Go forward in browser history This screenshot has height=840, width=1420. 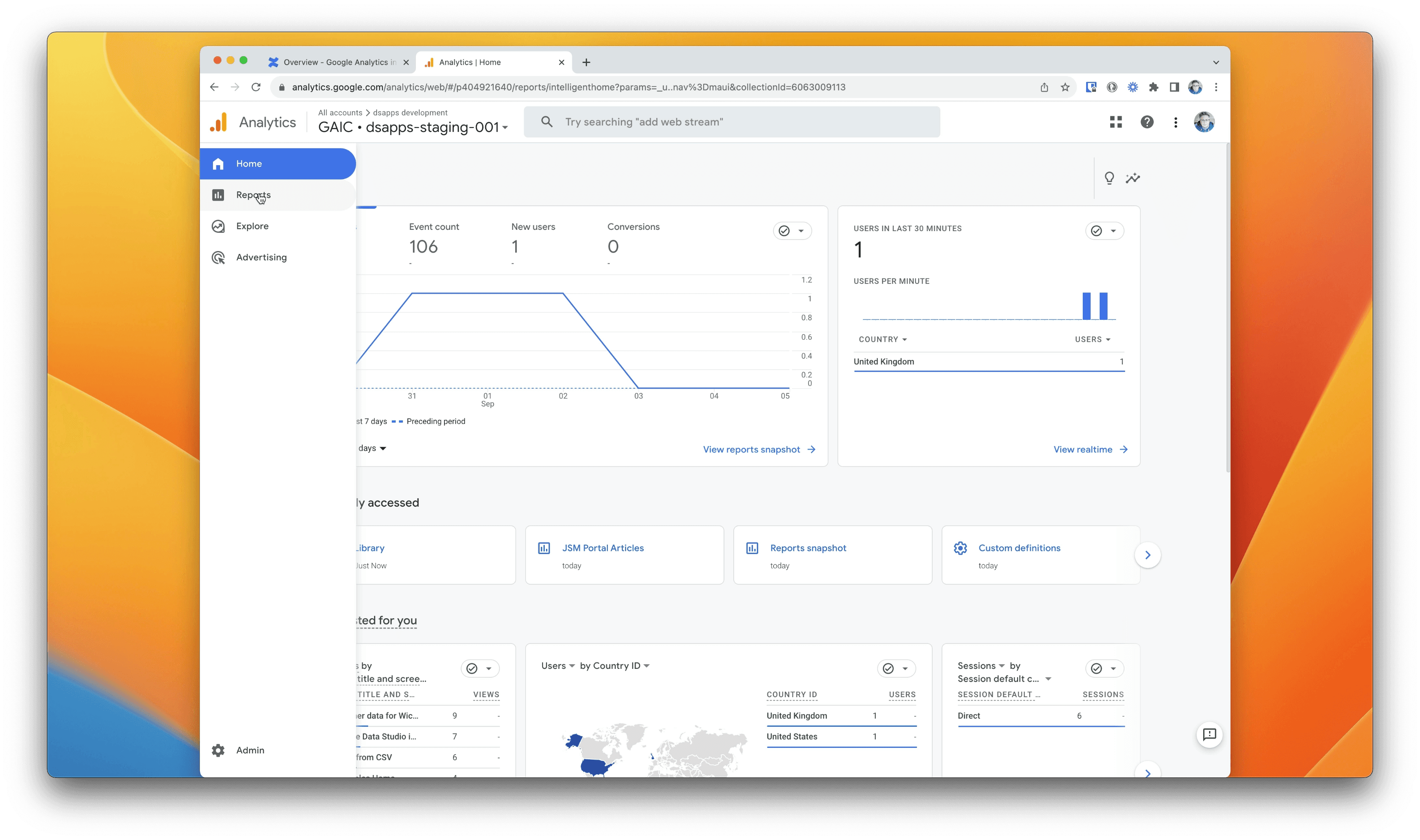coord(235,87)
